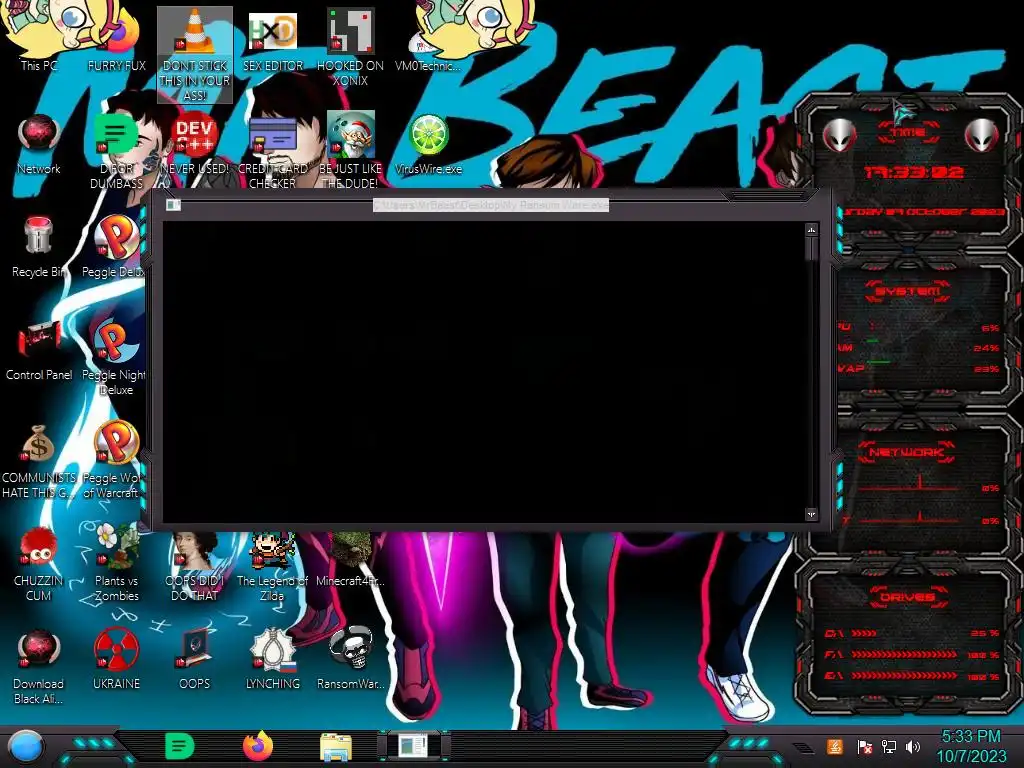
Task: Click the console scrollbar up arrow
Action: (811, 230)
